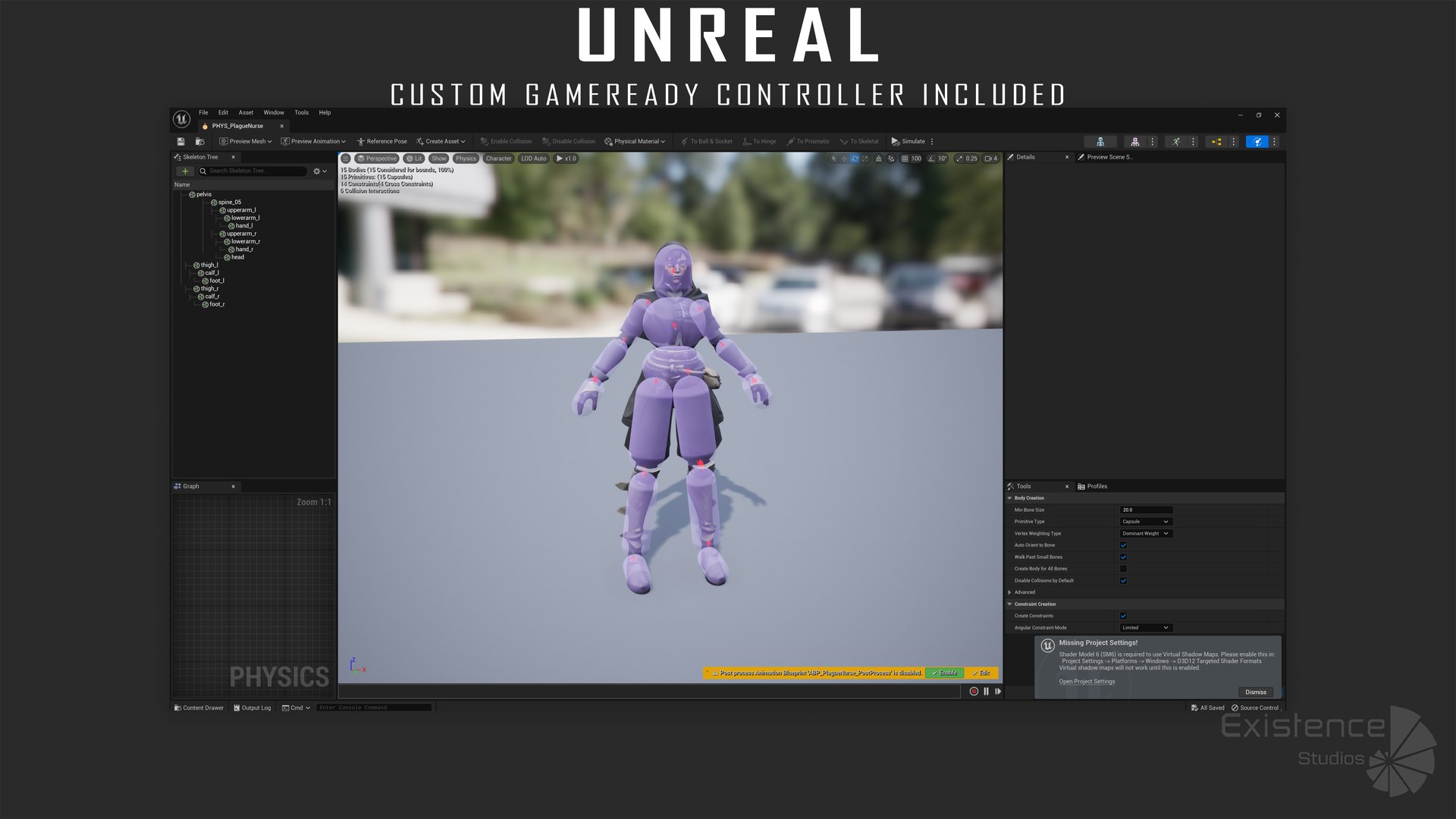The width and height of the screenshot is (1456, 819).
Task: Open the Window menu
Action: pos(274,113)
